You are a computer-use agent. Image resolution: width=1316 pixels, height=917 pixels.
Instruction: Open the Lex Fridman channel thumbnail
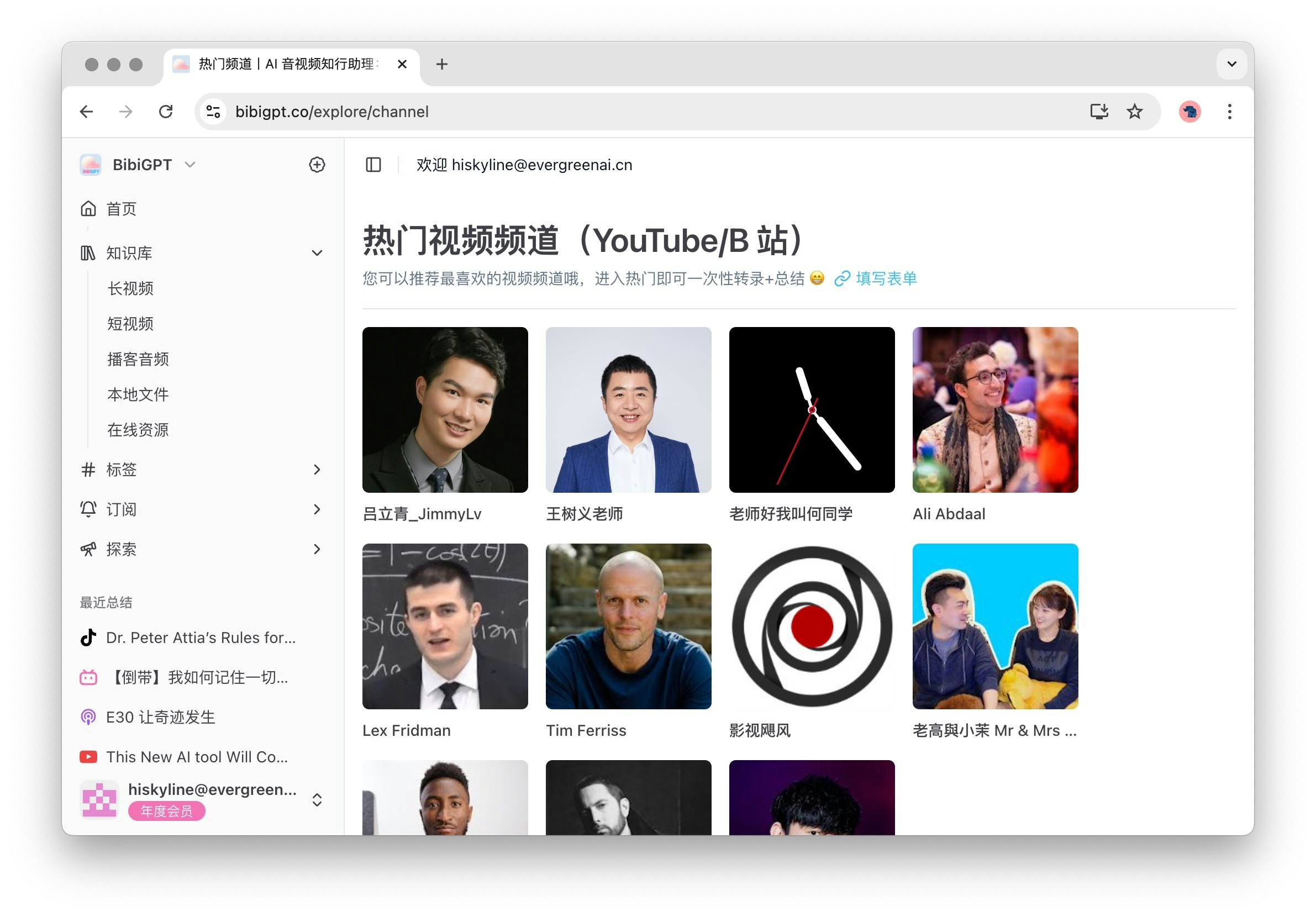pos(445,626)
